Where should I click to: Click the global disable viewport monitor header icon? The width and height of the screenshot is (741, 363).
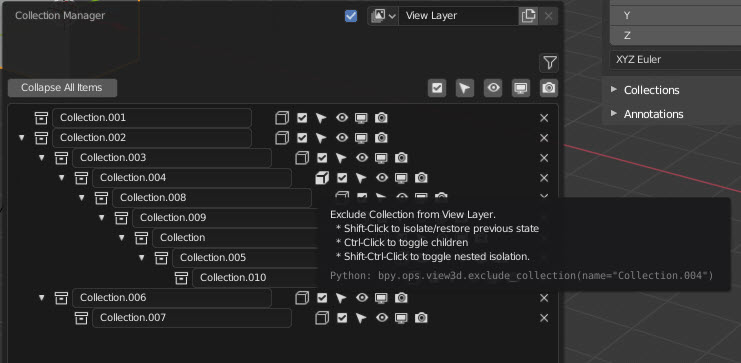tap(521, 88)
